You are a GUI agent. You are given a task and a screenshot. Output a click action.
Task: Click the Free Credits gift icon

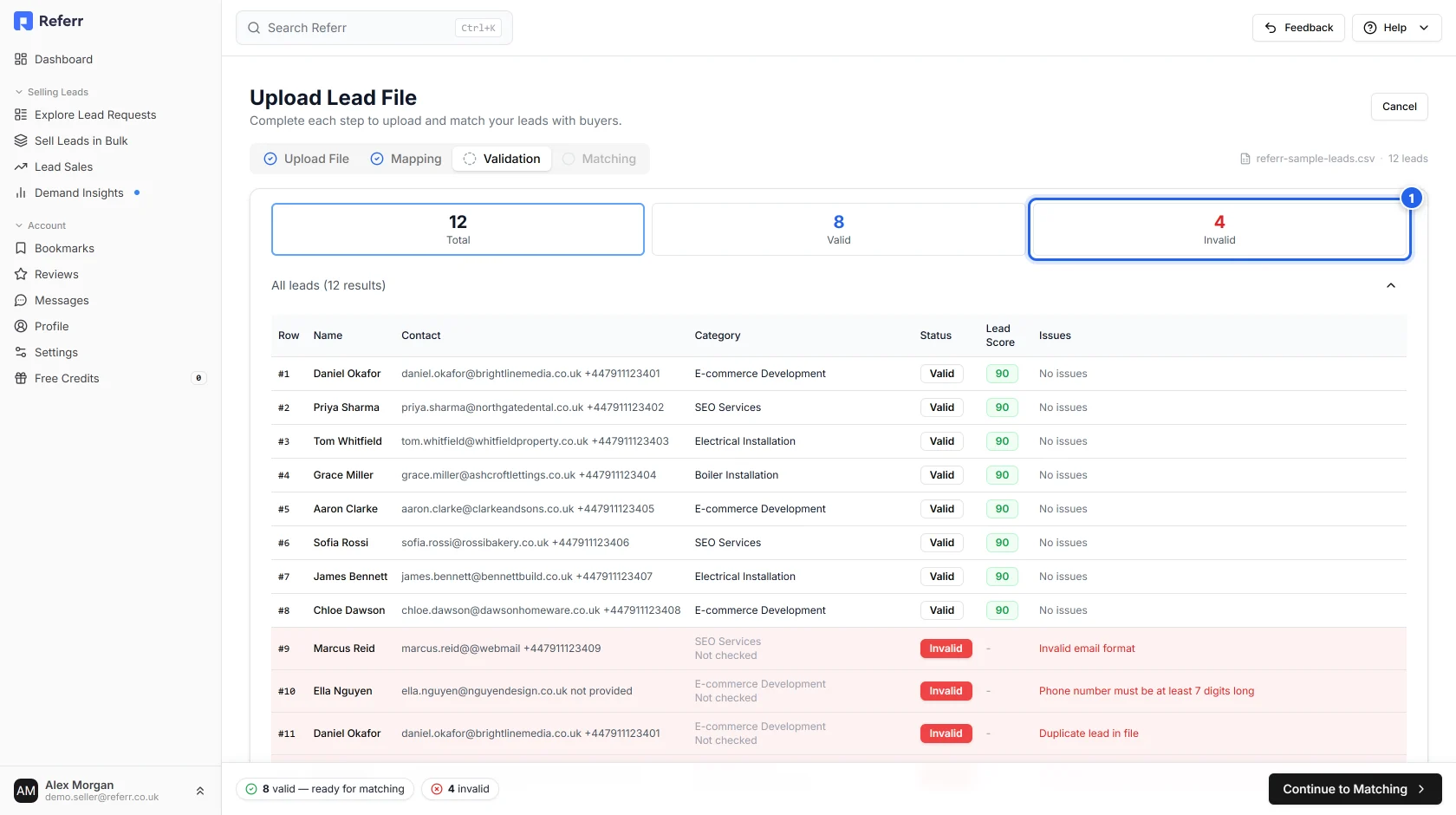point(21,378)
